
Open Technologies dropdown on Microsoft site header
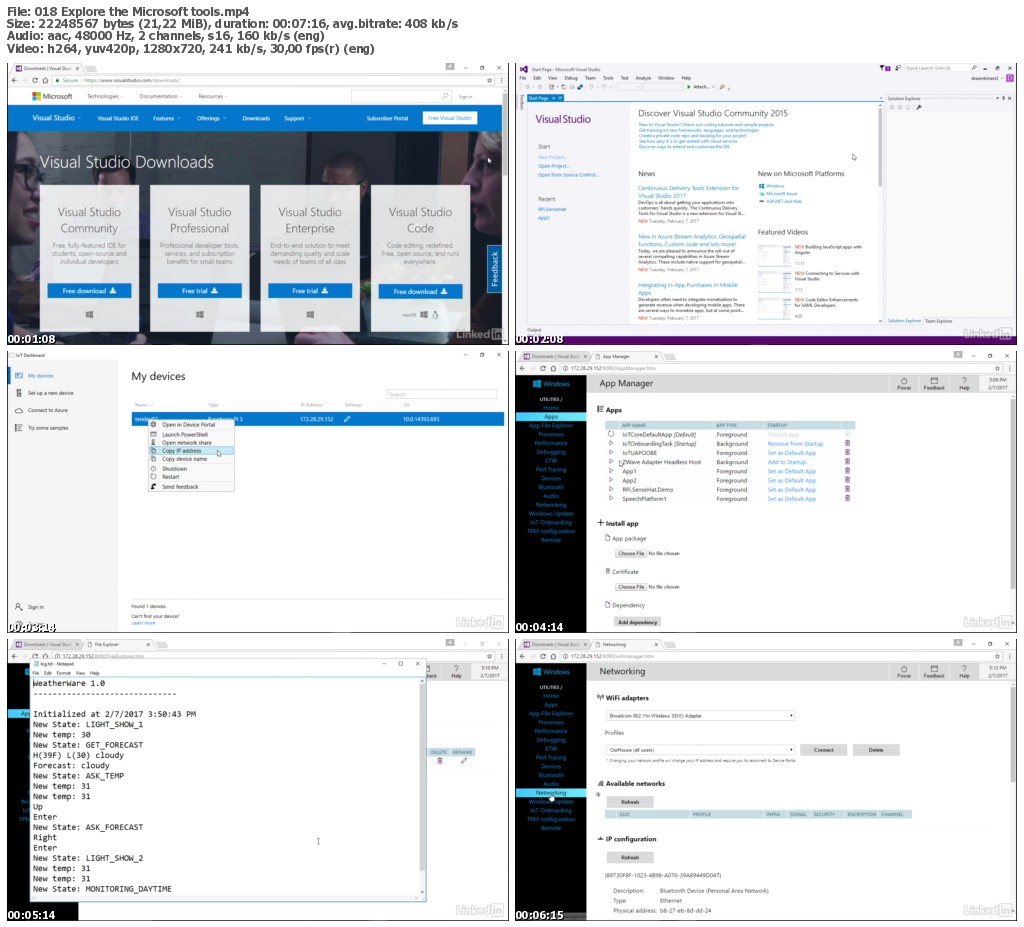click(x=104, y=96)
